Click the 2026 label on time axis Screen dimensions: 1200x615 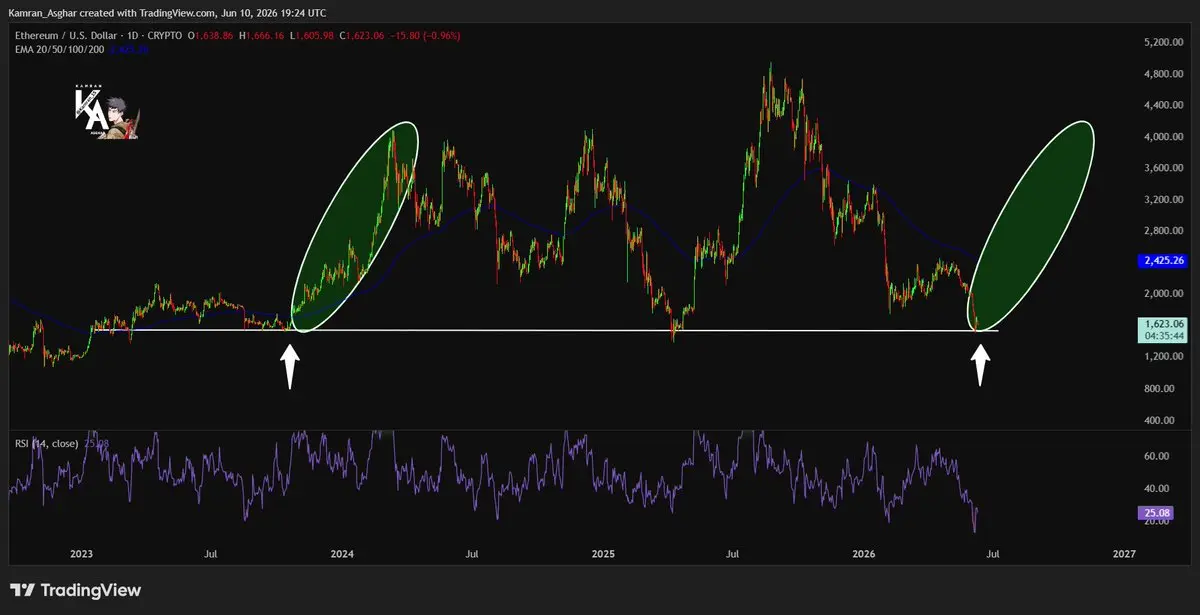(x=862, y=552)
